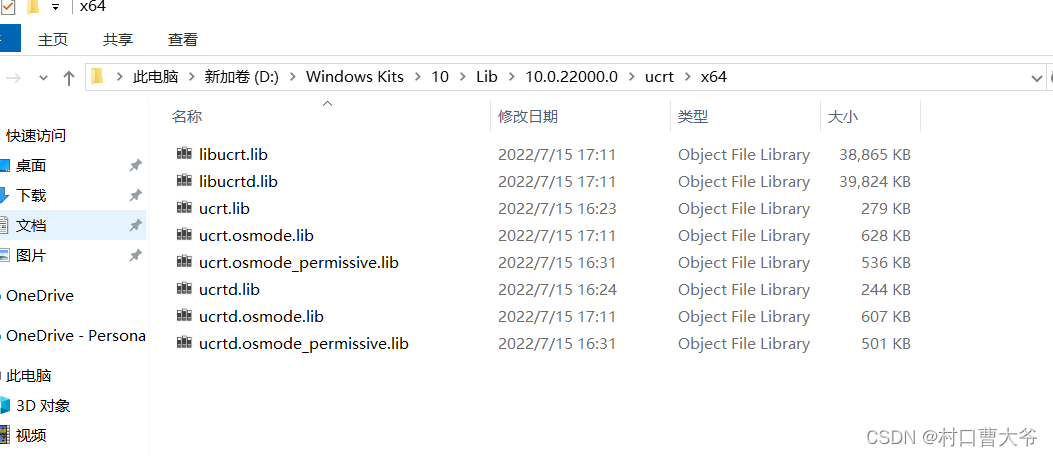
Task: Click the quick access toolbar checkmark icon
Action: (8, 7)
